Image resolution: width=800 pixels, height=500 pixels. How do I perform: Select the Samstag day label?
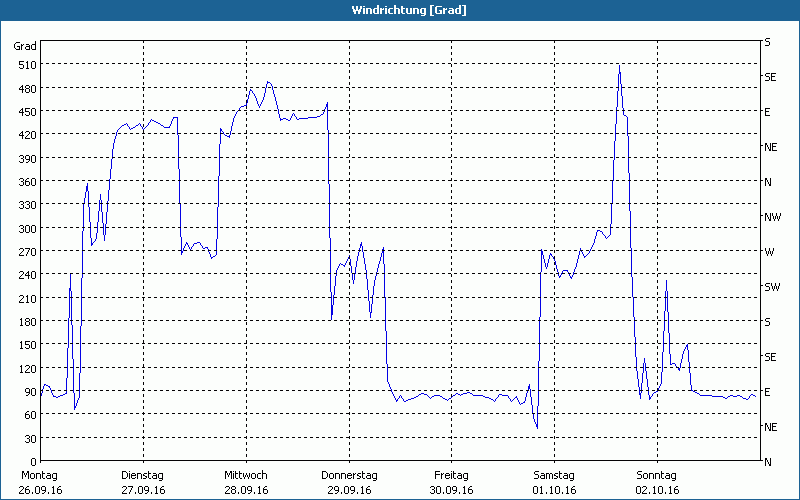[554, 475]
